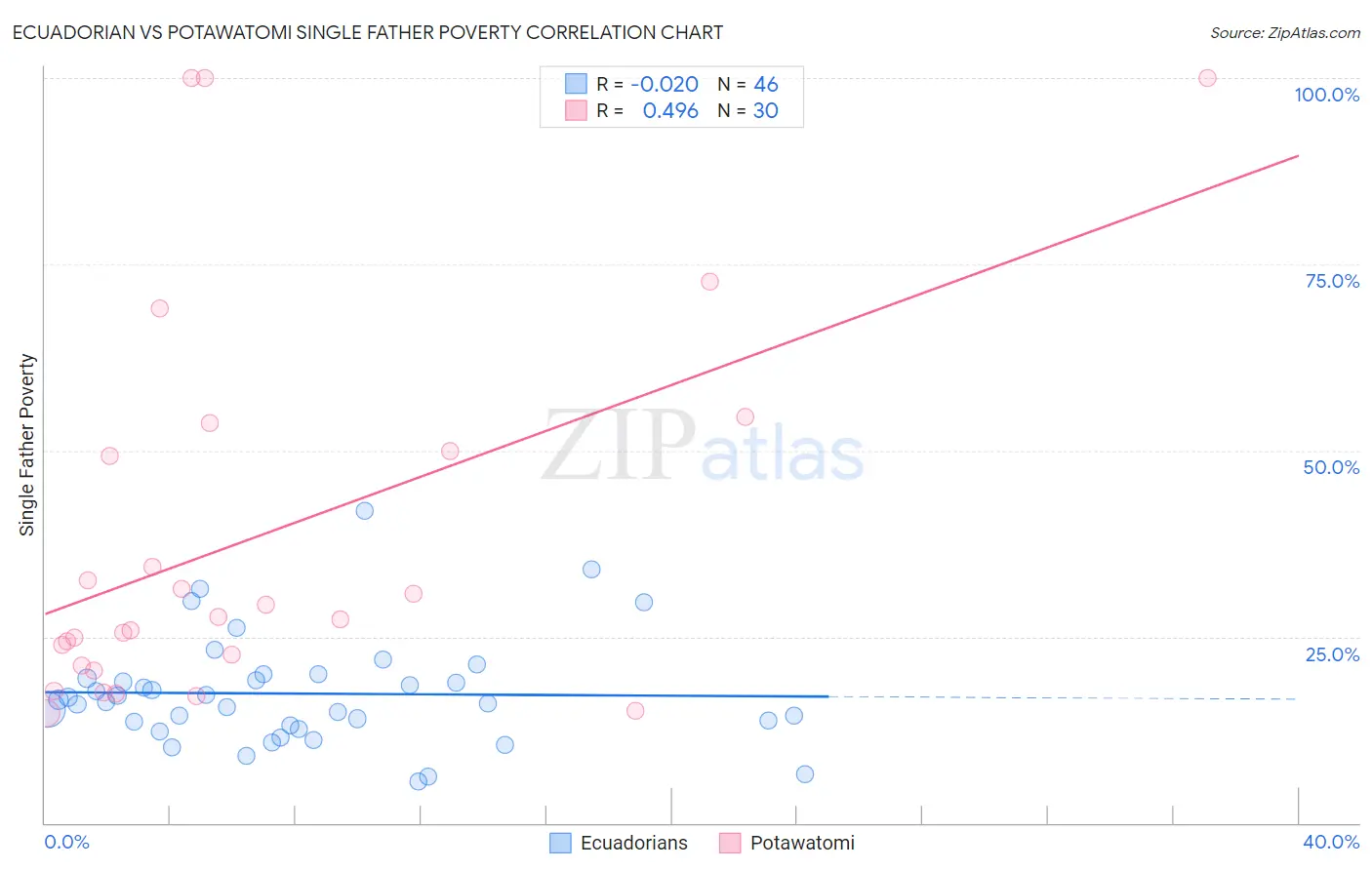Select the Potawatomi legend label

click(x=802, y=843)
